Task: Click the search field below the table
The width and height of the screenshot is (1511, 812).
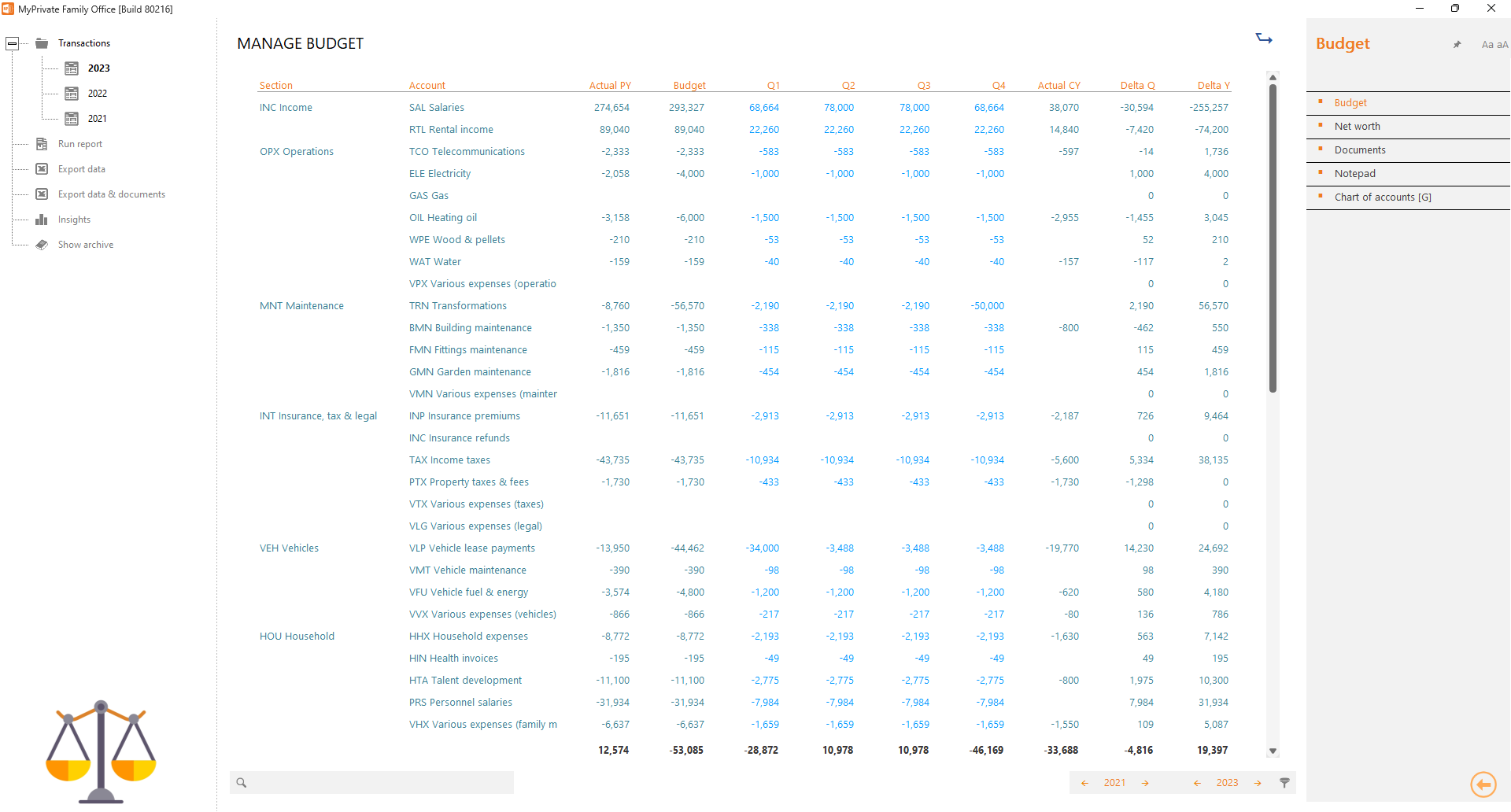Action: point(371,782)
